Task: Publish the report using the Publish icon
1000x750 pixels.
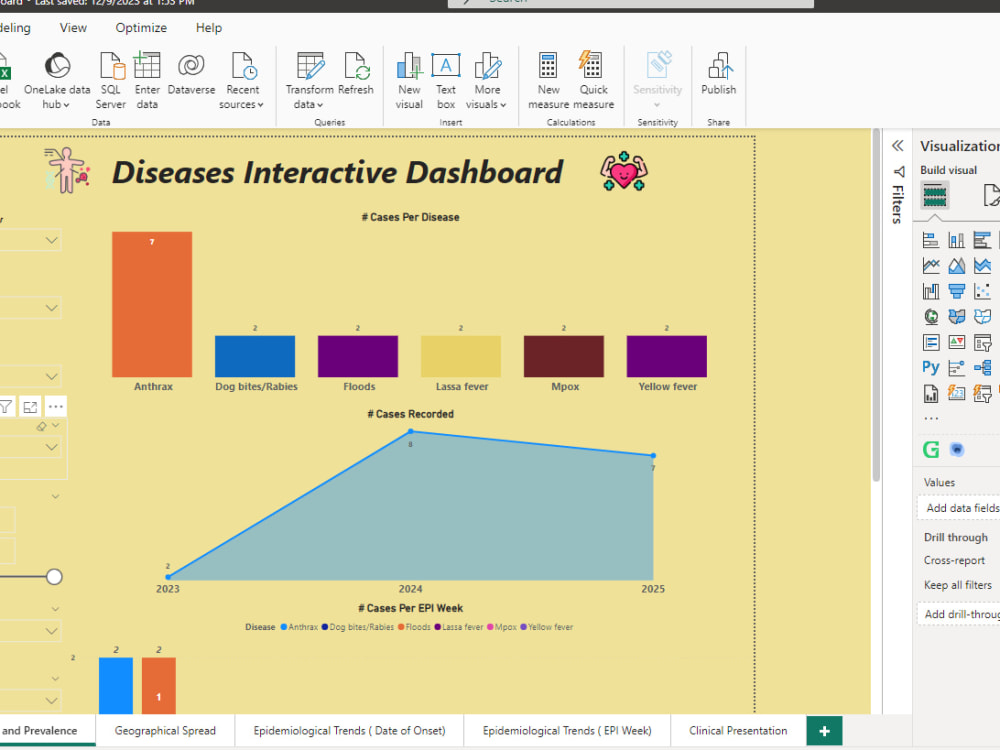Action: click(x=719, y=66)
